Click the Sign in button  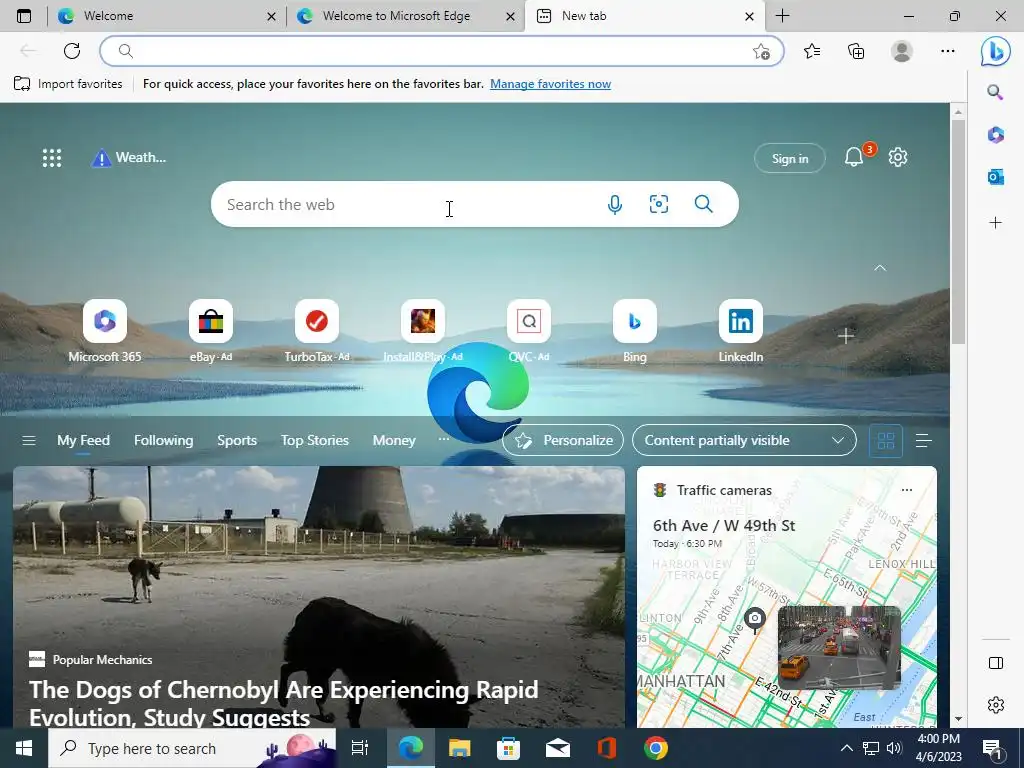[x=790, y=159]
